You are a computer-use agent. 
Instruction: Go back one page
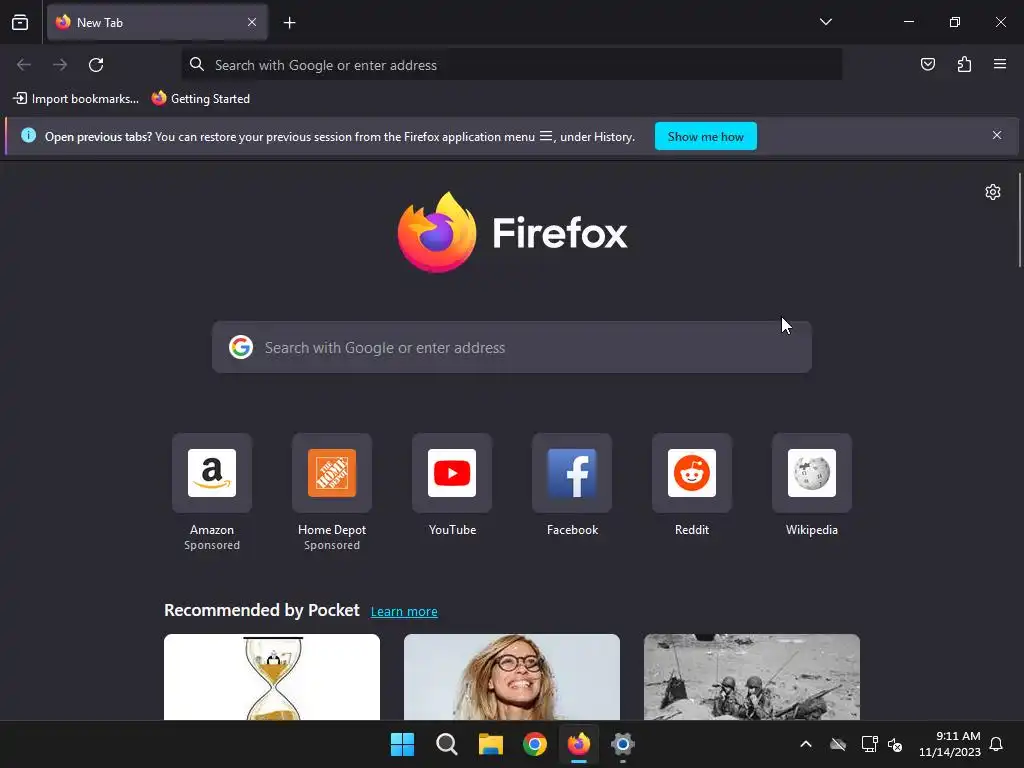pyautogui.click(x=24, y=65)
